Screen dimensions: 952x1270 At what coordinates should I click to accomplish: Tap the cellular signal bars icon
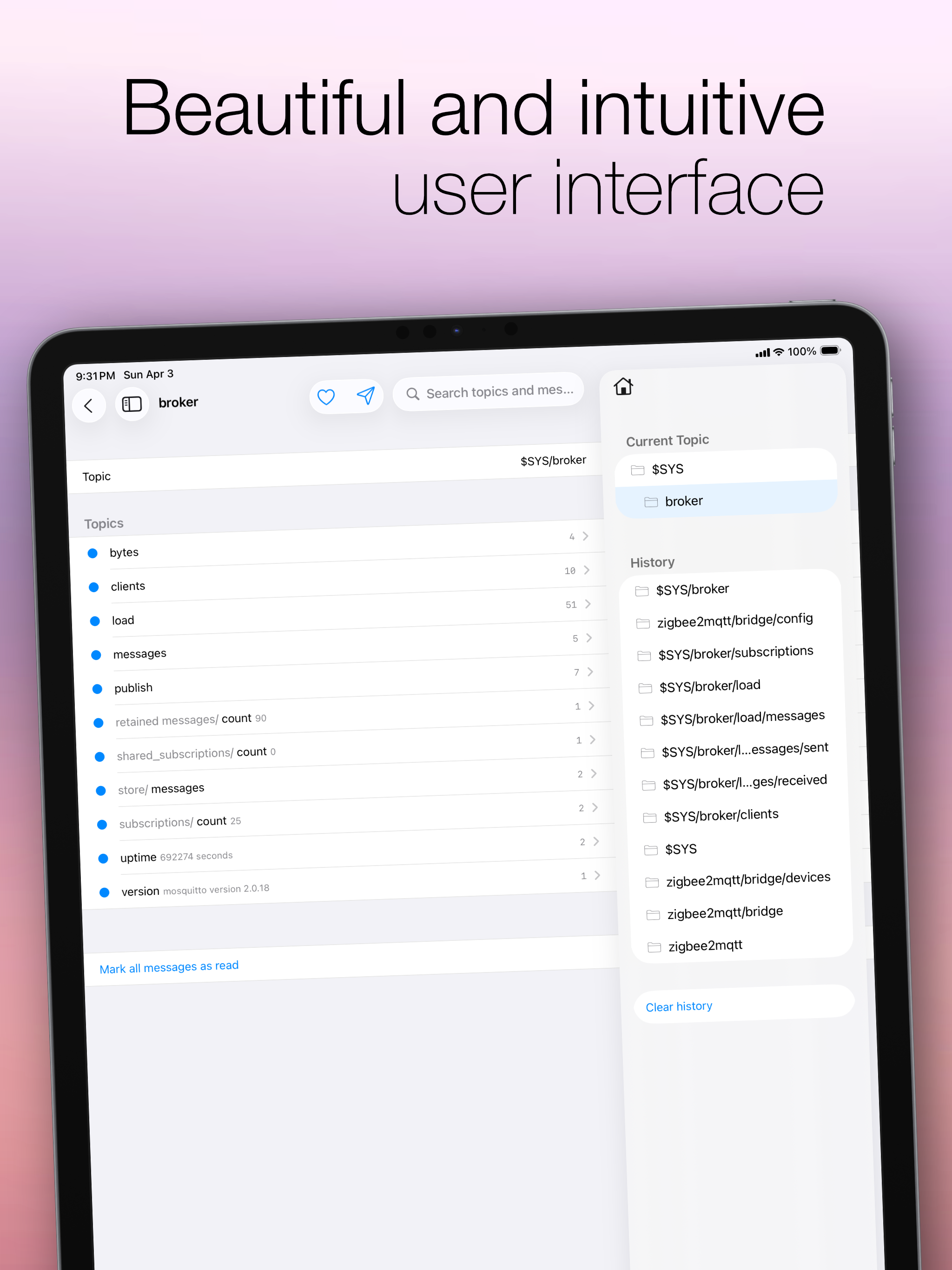point(762,352)
